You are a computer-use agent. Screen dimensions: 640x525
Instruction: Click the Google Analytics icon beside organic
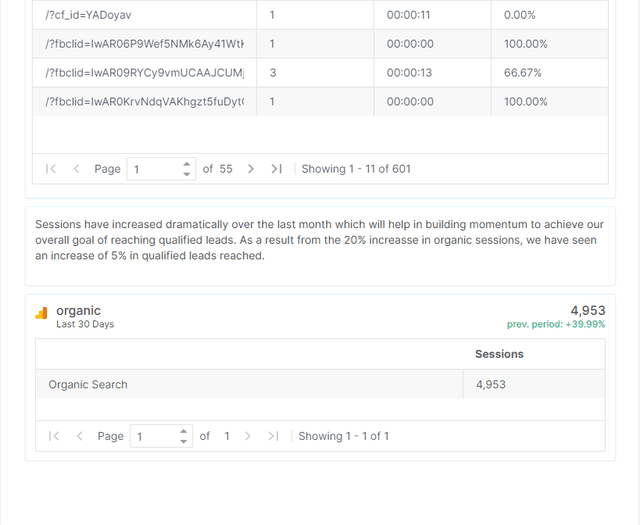tap(41, 313)
